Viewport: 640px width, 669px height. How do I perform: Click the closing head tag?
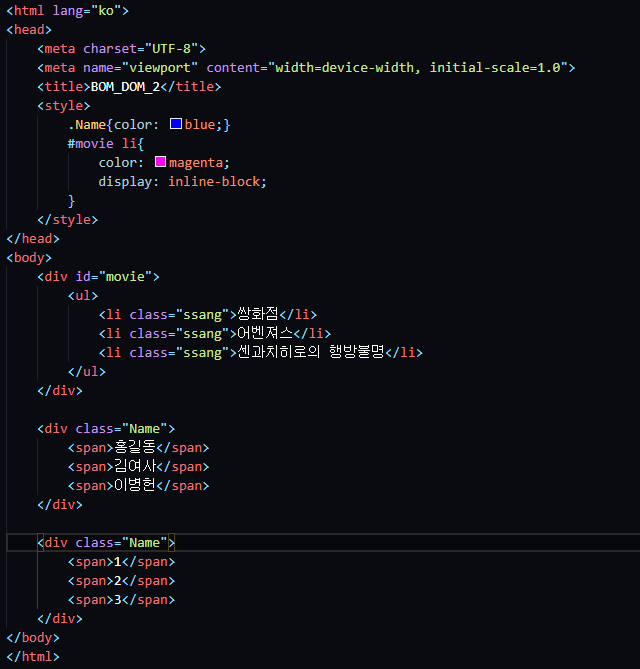(x=33, y=239)
